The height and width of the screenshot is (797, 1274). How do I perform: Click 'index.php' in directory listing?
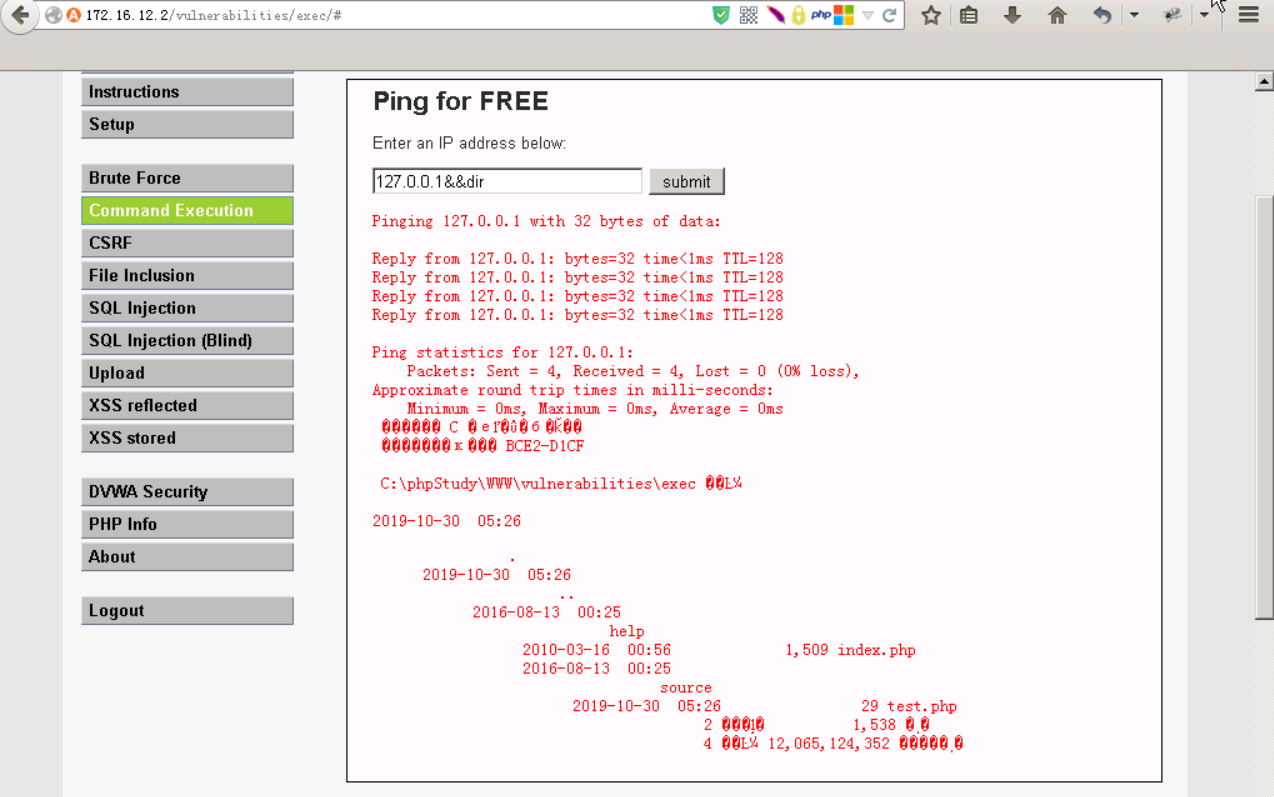(x=876, y=650)
